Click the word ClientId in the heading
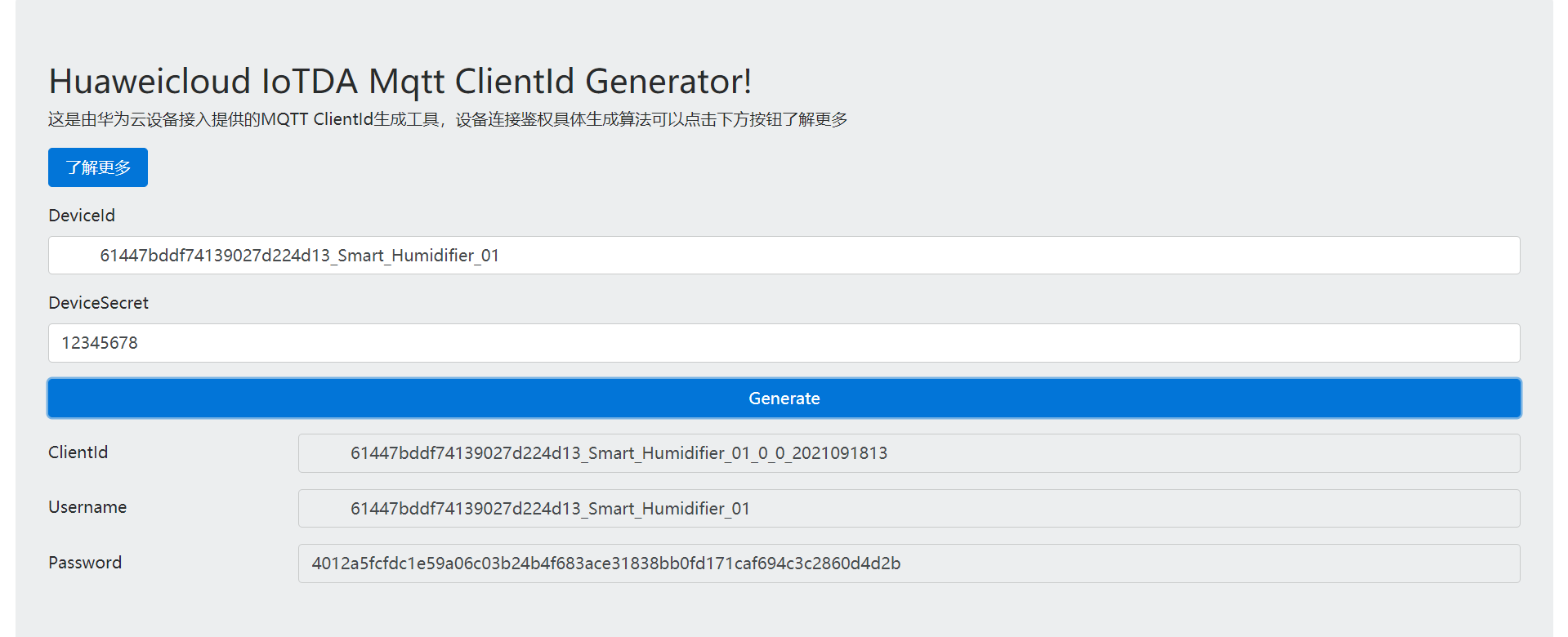1568x637 pixels. (x=515, y=82)
